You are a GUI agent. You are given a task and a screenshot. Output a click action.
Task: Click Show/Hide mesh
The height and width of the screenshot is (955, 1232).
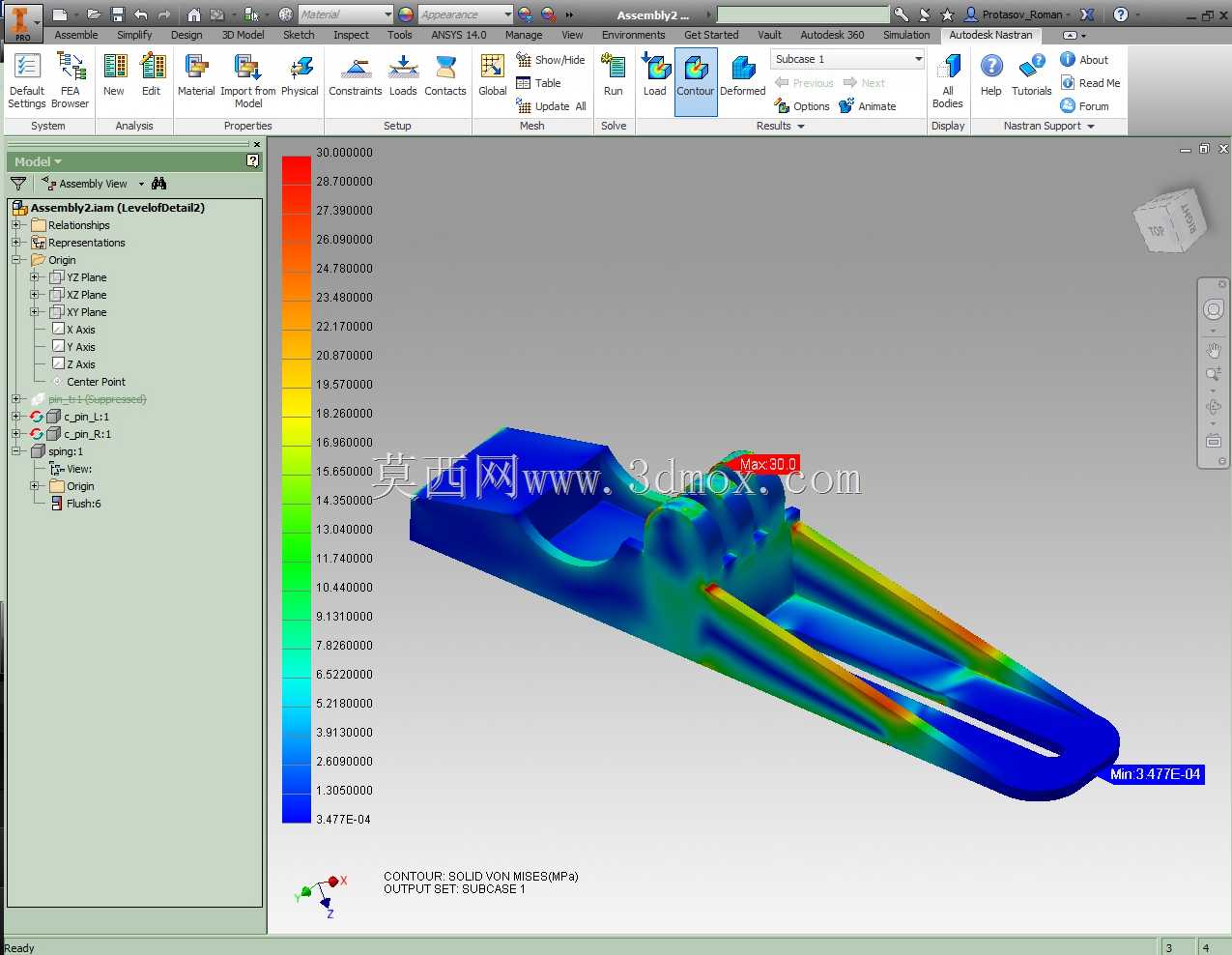(551, 60)
